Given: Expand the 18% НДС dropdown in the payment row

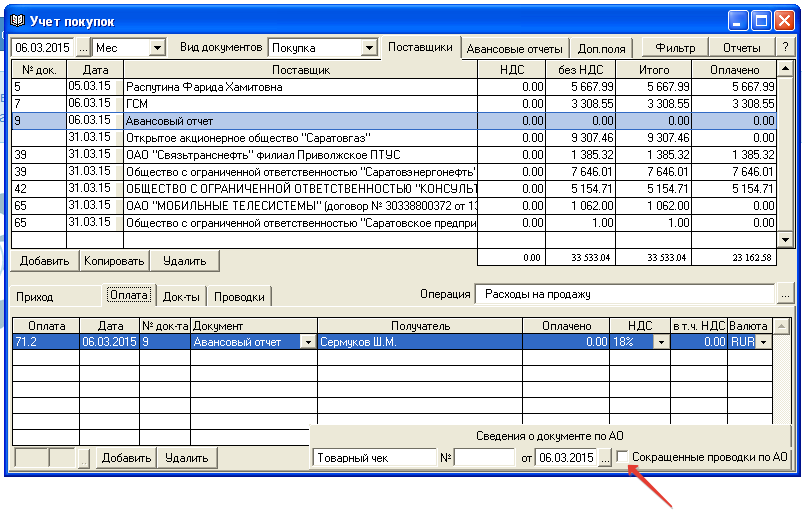Looking at the screenshot, I should pyautogui.click(x=660, y=342).
